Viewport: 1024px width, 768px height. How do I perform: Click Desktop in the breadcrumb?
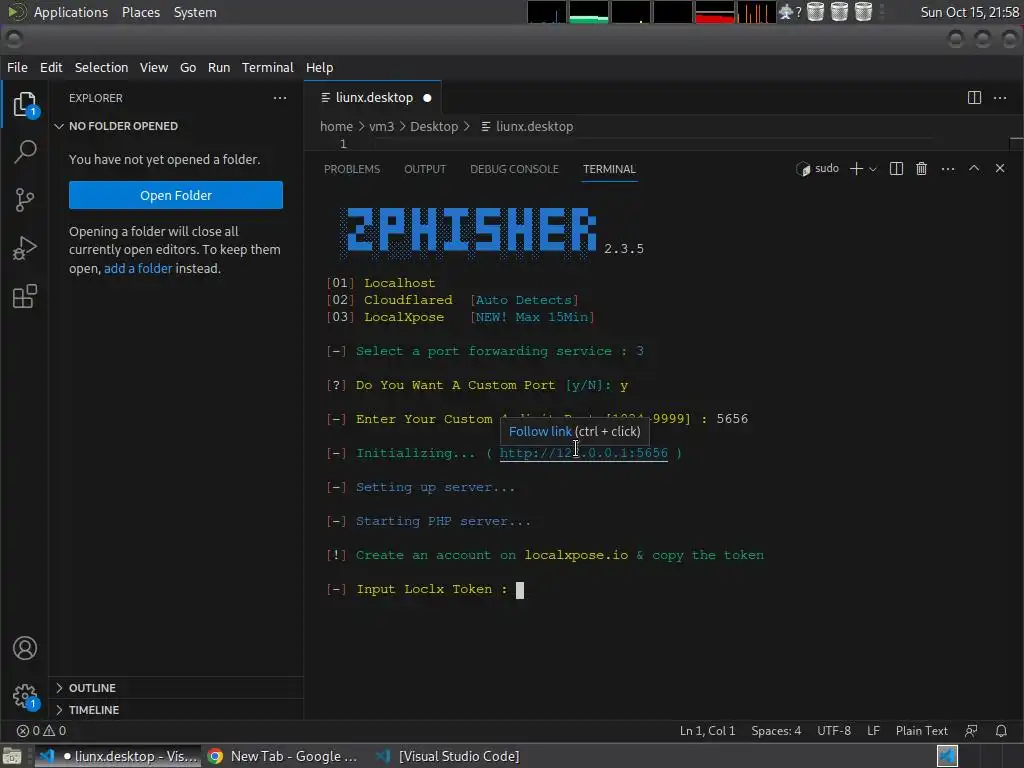[x=434, y=127]
